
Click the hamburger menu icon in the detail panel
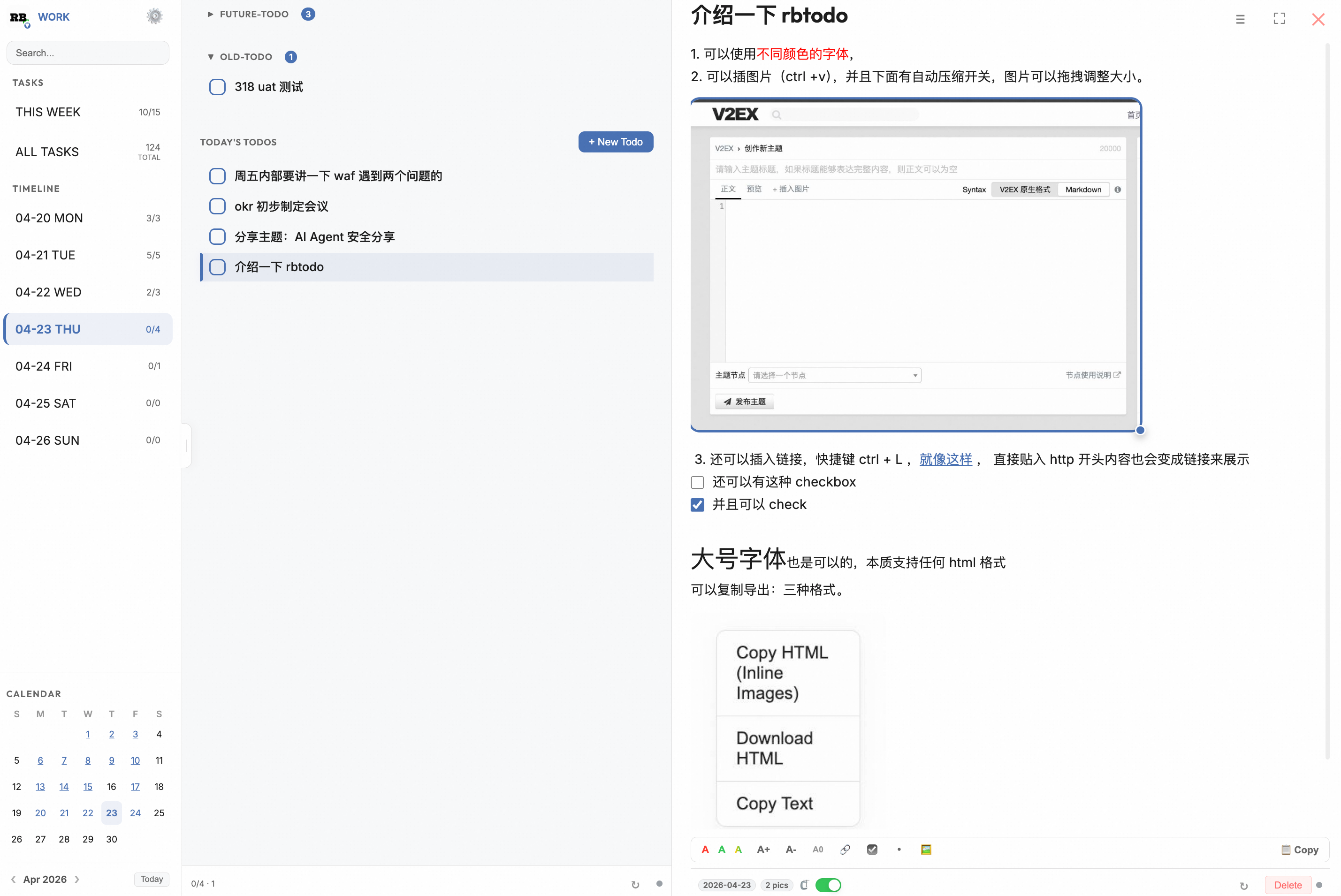point(1240,19)
